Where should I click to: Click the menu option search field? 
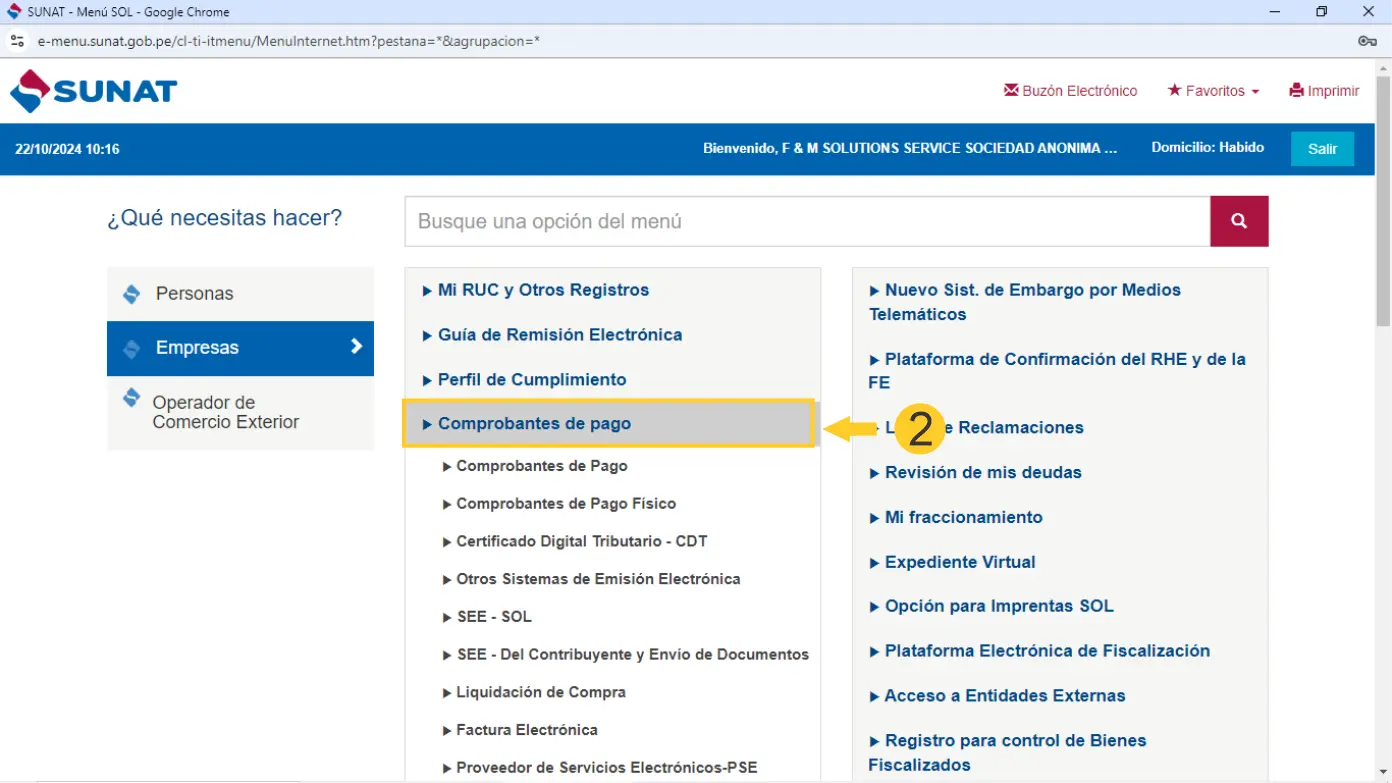click(x=807, y=221)
